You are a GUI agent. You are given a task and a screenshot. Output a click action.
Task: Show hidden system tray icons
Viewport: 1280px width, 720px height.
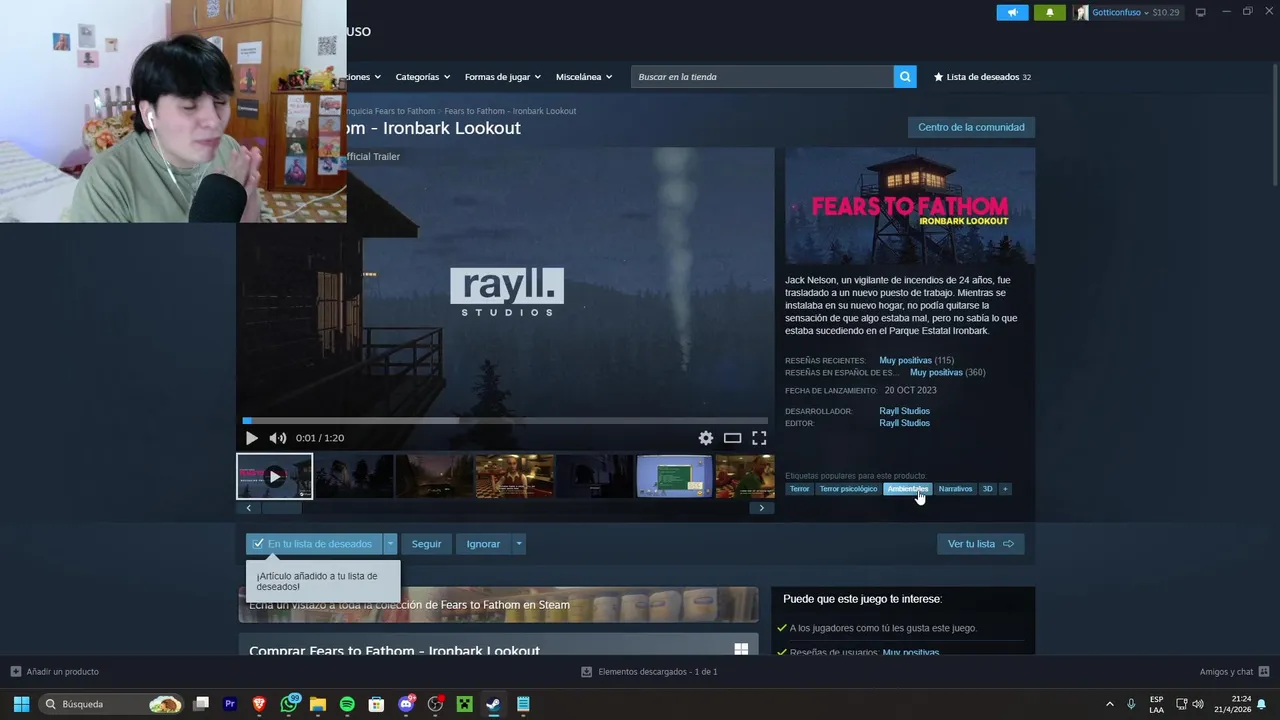1109,704
